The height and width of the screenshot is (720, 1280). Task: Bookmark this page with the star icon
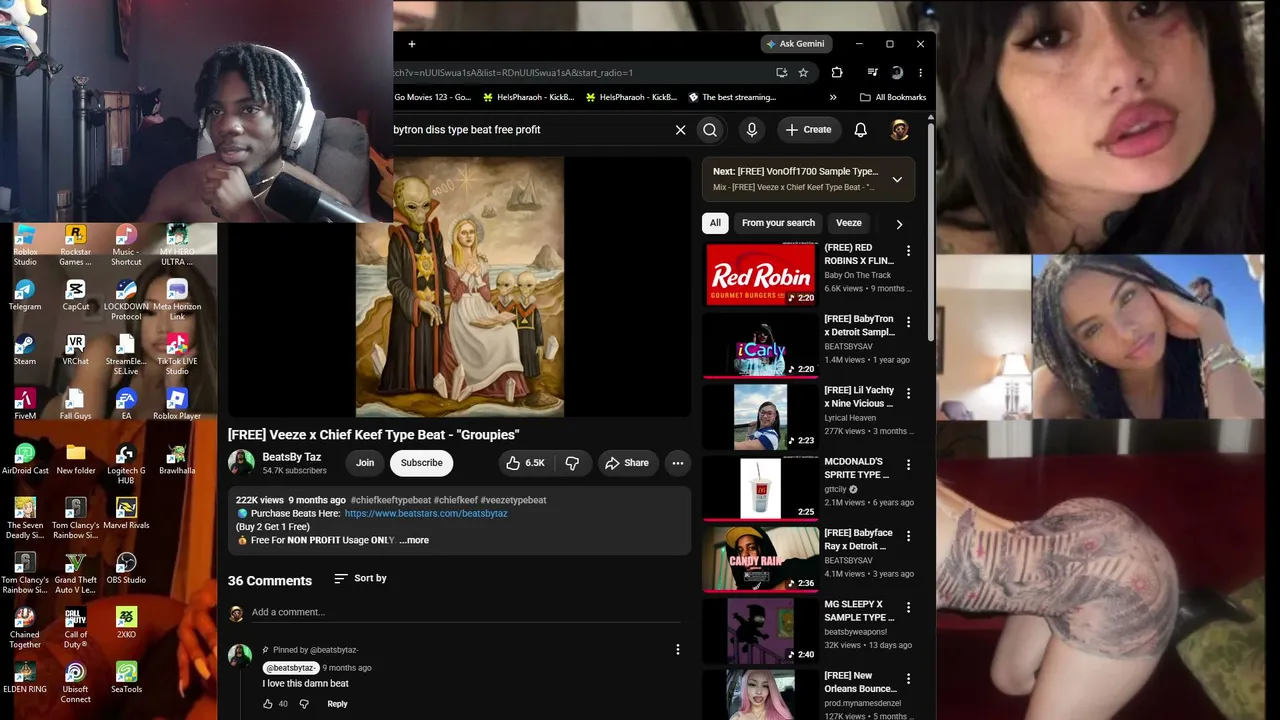(x=803, y=72)
